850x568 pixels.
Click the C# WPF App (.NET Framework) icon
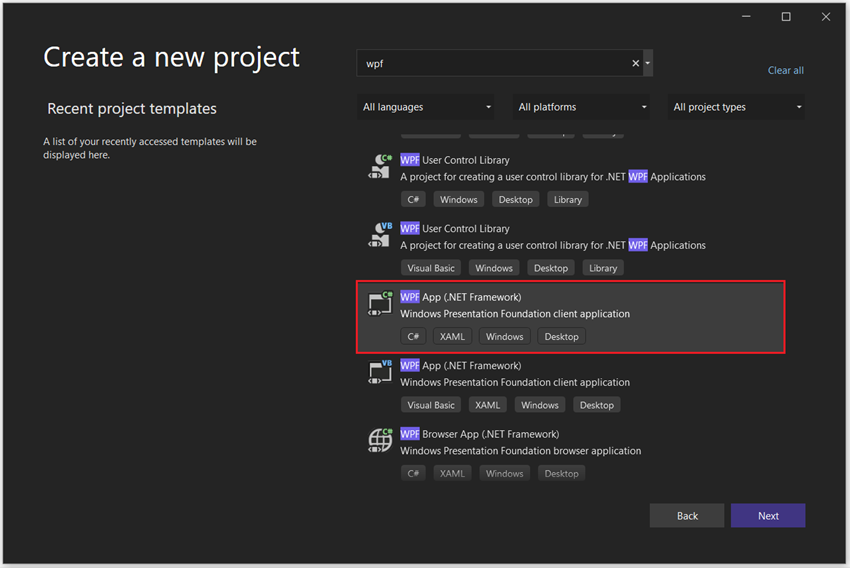pyautogui.click(x=380, y=304)
